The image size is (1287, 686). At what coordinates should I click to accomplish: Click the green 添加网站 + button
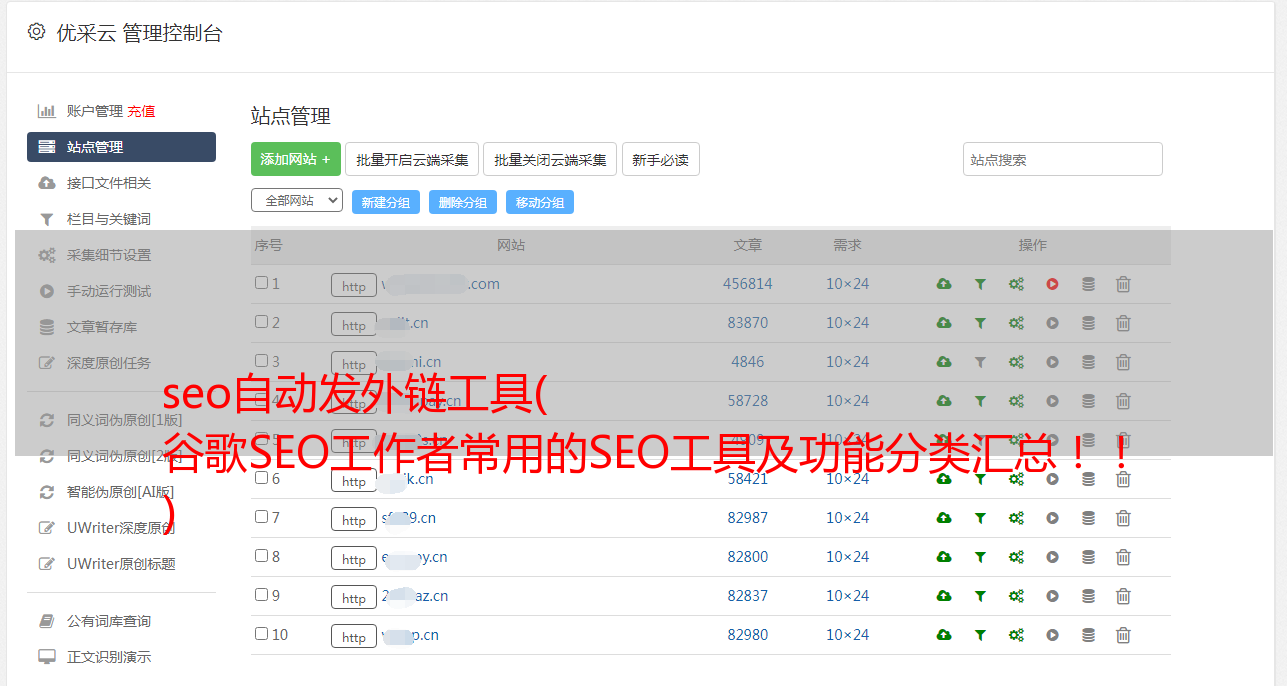[296, 159]
